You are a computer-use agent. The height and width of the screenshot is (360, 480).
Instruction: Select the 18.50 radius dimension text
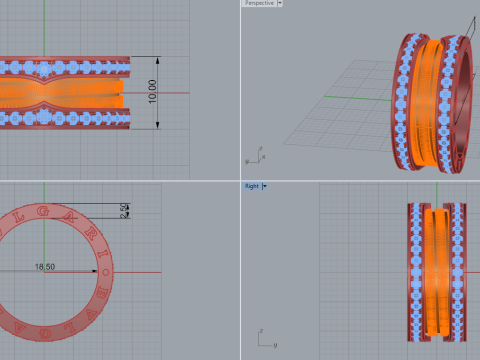click(45, 267)
